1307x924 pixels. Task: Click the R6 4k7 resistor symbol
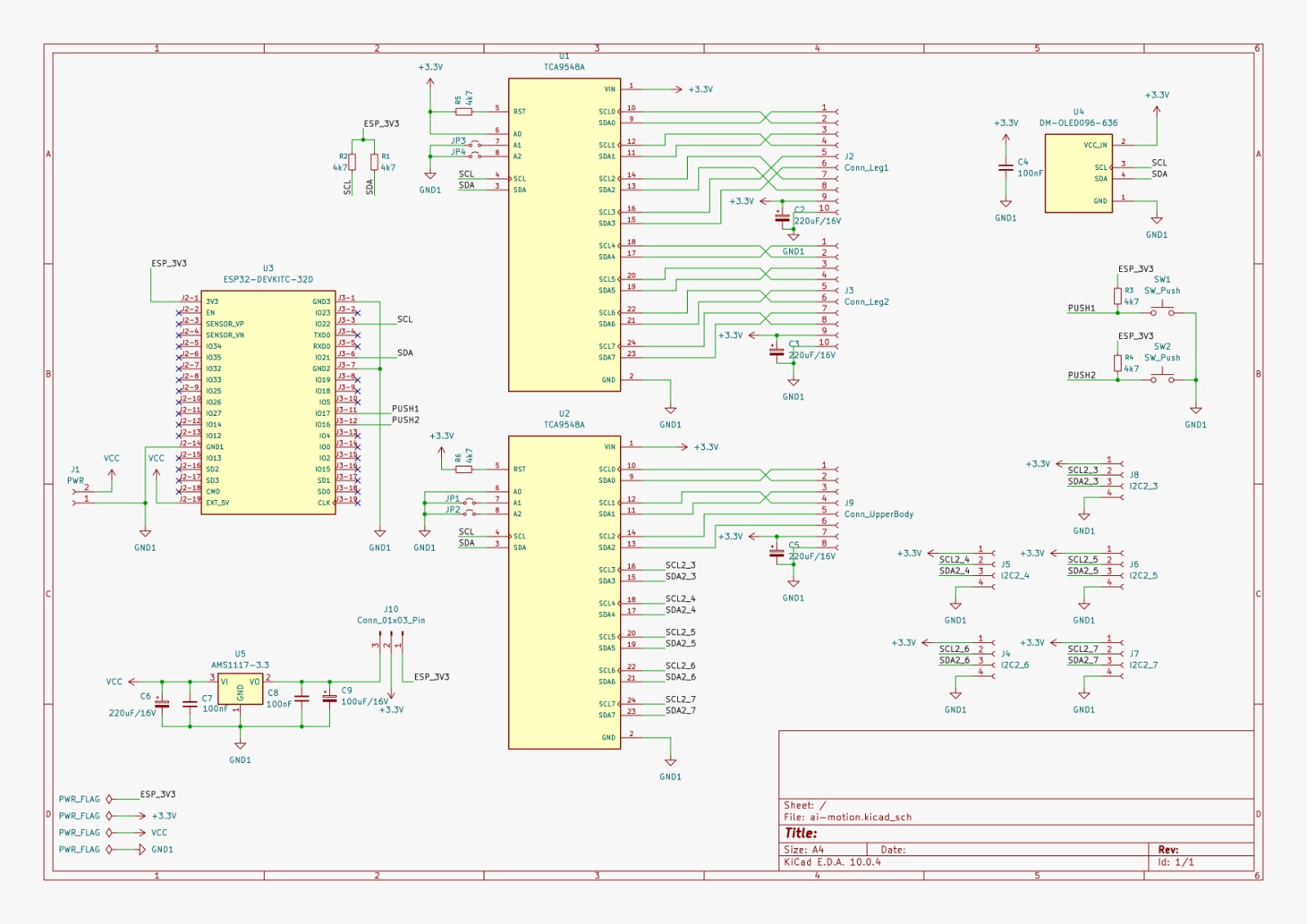463,469
